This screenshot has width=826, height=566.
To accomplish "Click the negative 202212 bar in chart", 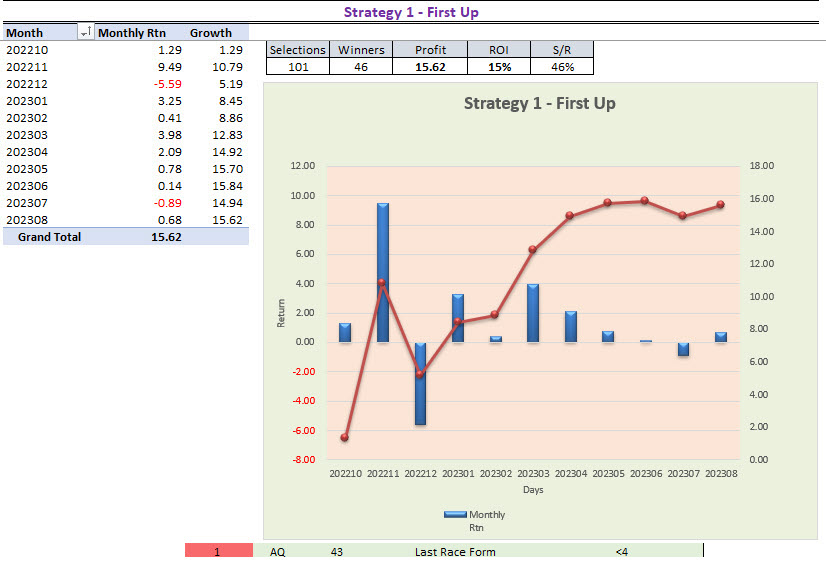I will 420,383.
